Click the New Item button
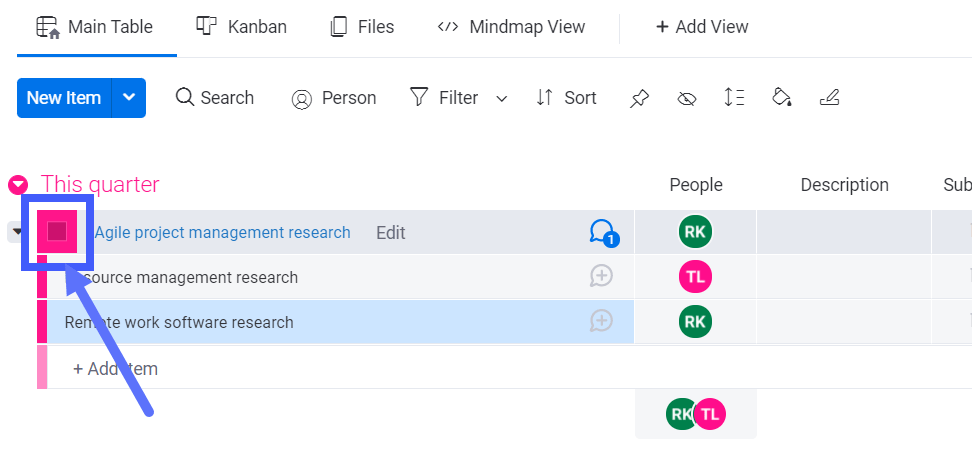972x456 pixels. pyautogui.click(x=64, y=98)
